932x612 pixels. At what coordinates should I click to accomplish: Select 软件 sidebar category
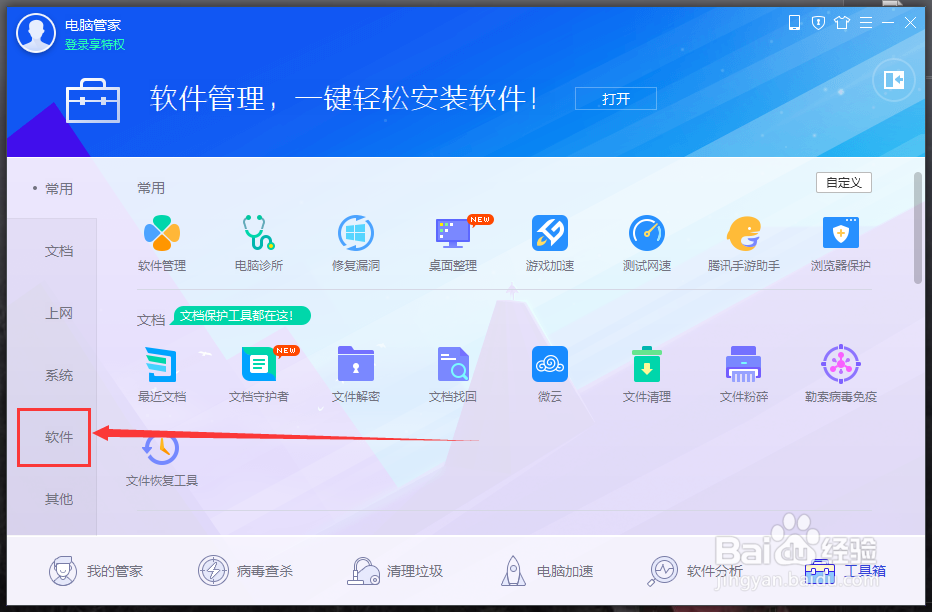click(59, 437)
